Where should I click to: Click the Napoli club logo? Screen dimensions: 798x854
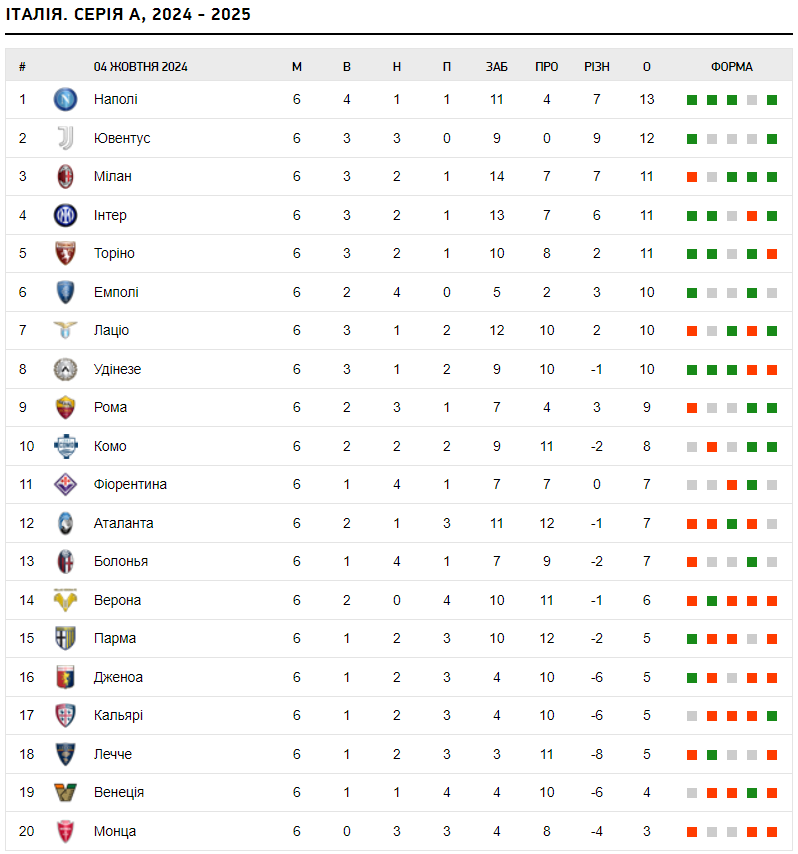click(65, 99)
